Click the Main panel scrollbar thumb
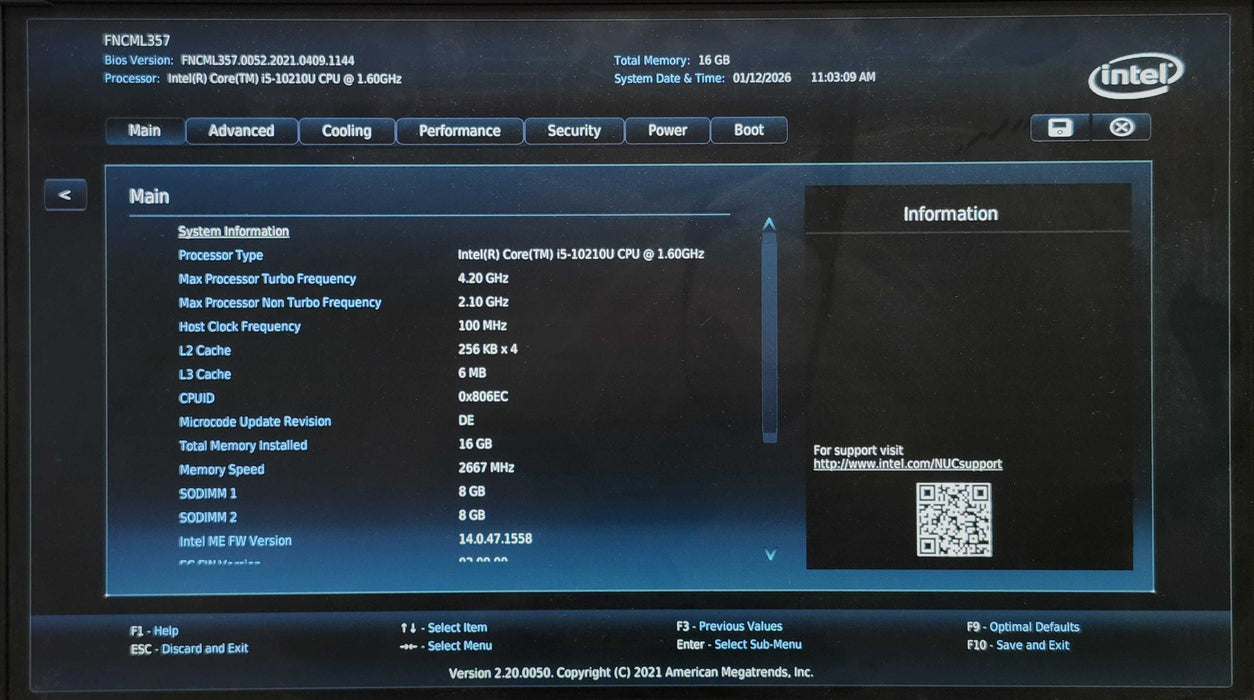1254x700 pixels. 769,338
